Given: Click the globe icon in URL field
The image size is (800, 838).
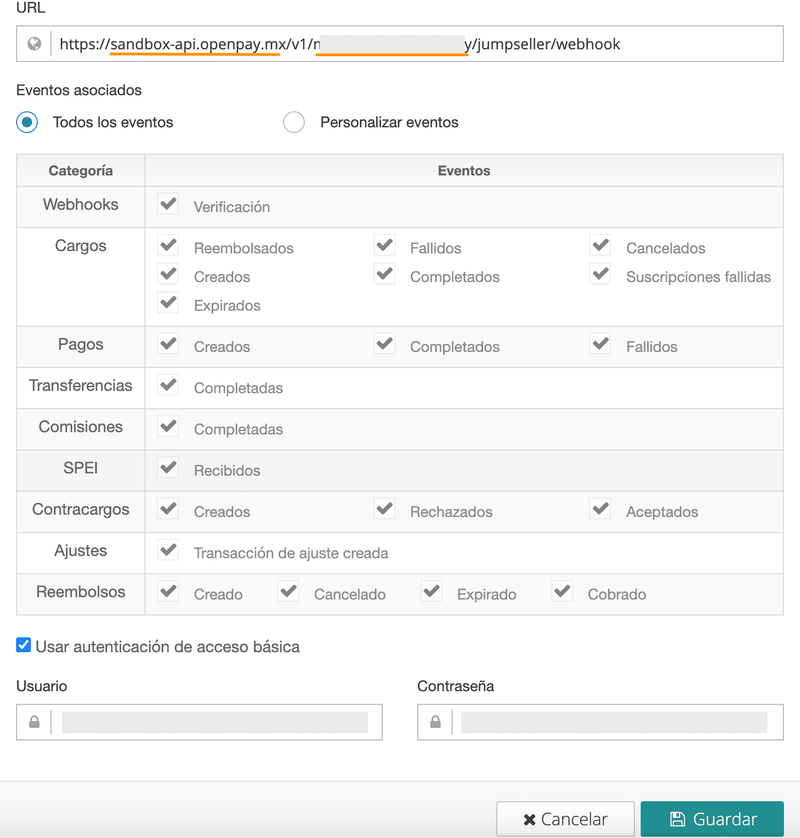Looking at the screenshot, I should tap(34, 44).
